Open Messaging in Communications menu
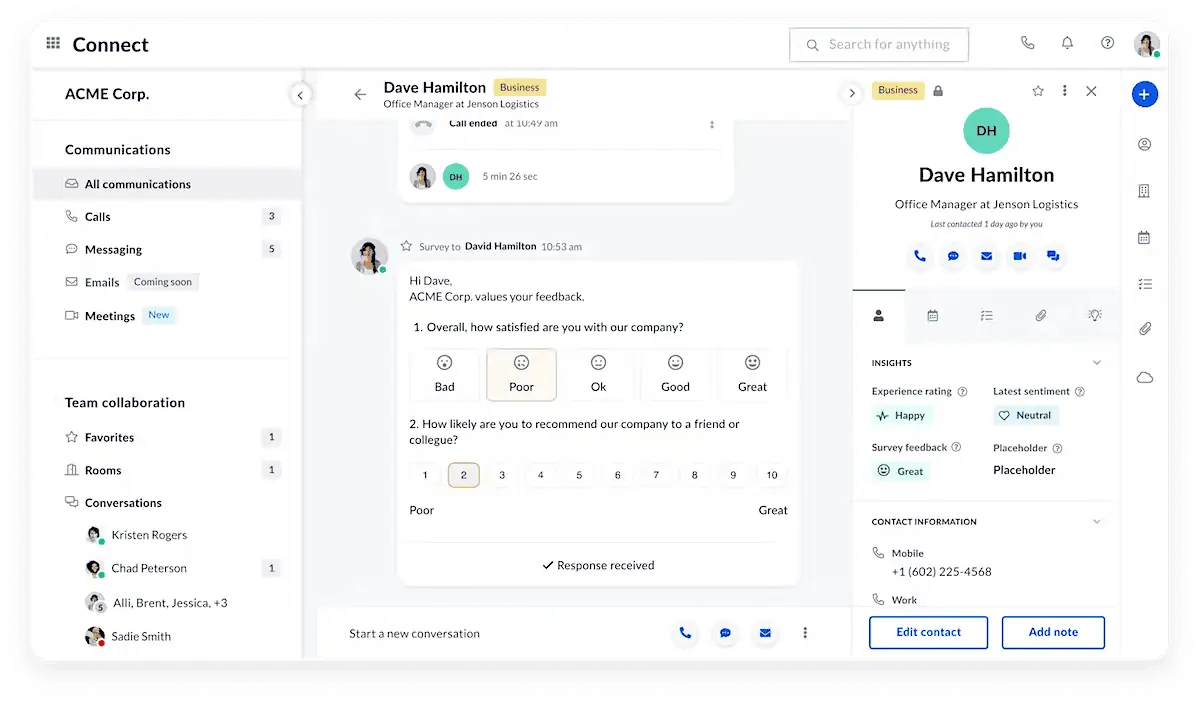 (113, 249)
